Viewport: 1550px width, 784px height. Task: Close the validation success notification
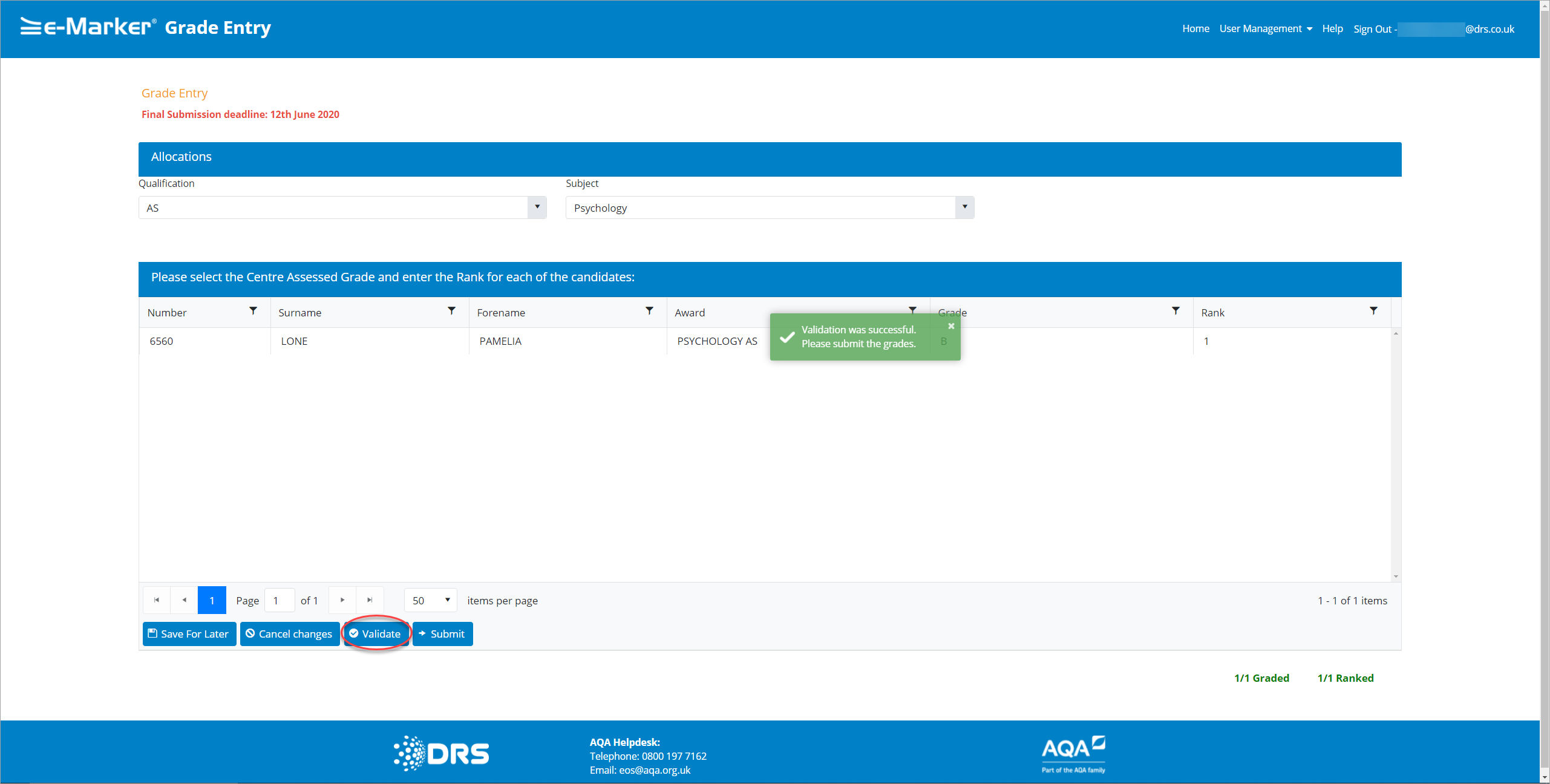click(951, 326)
